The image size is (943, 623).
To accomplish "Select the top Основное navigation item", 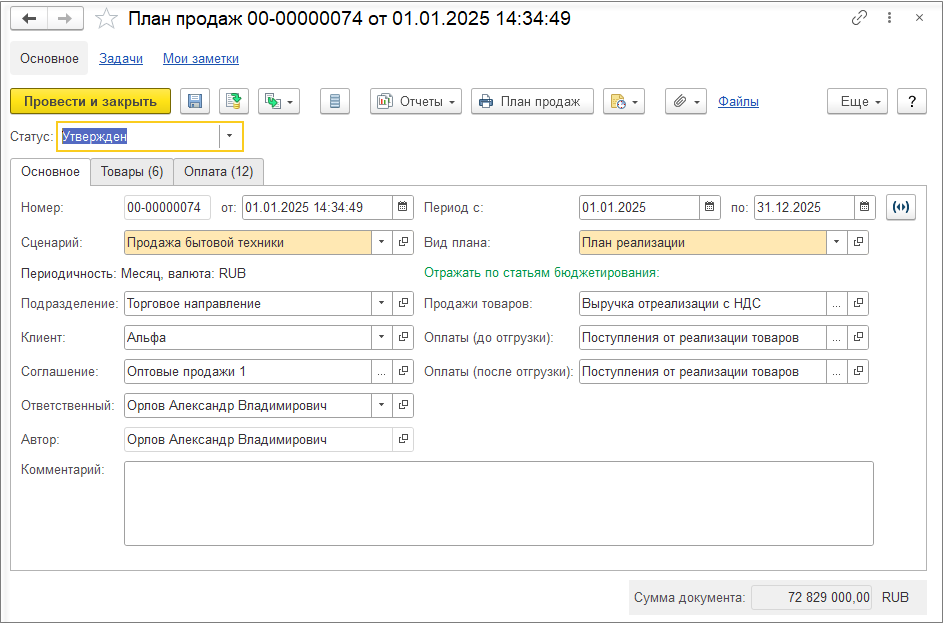I will pos(49,58).
